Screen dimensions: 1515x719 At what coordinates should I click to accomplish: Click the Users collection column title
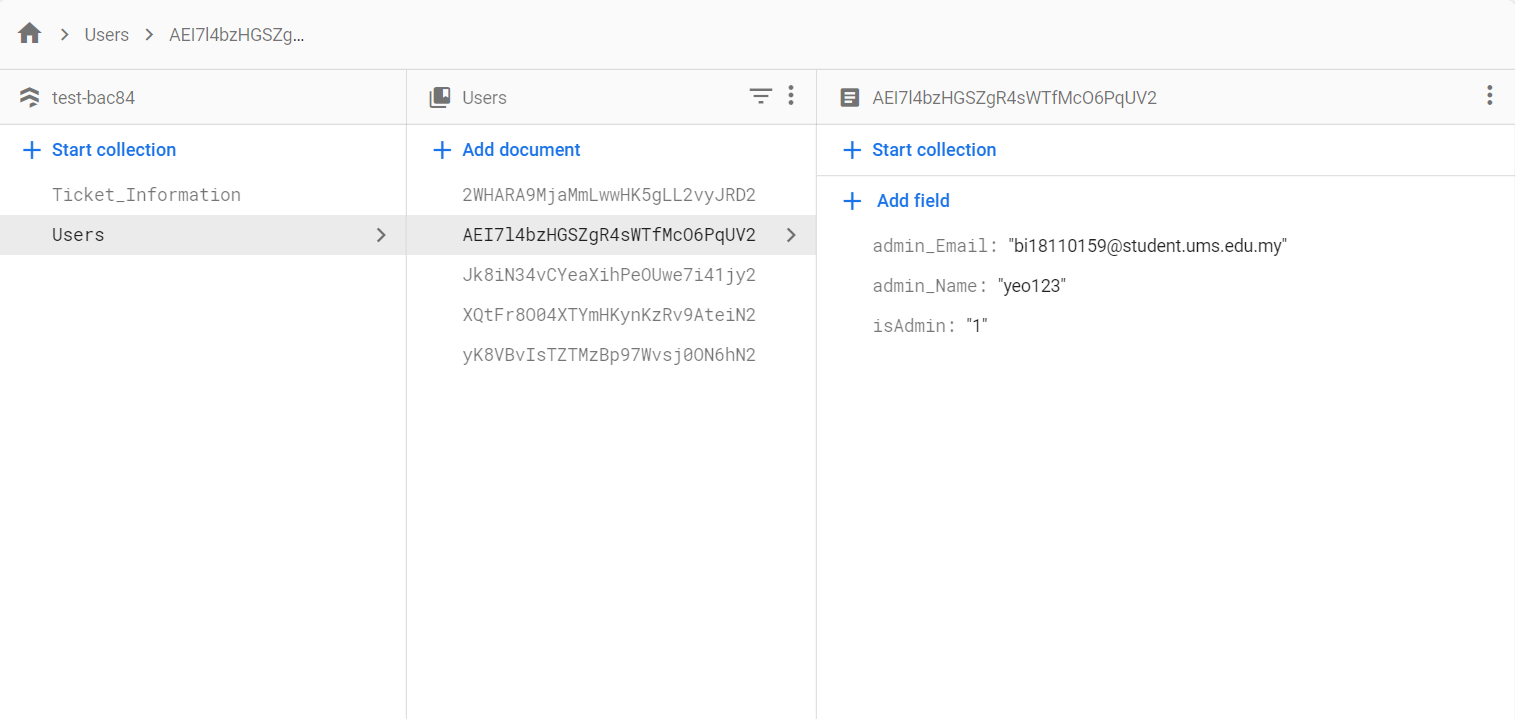click(484, 98)
